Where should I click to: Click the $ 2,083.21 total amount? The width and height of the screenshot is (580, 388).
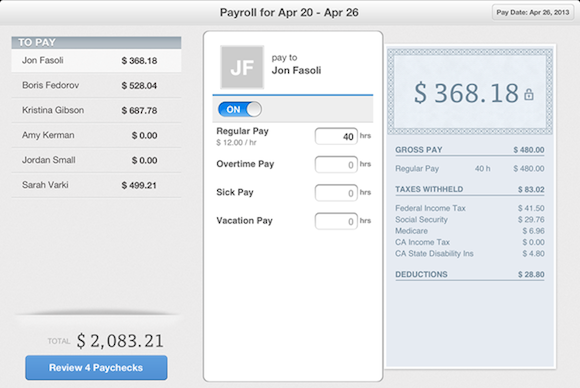tap(120, 341)
